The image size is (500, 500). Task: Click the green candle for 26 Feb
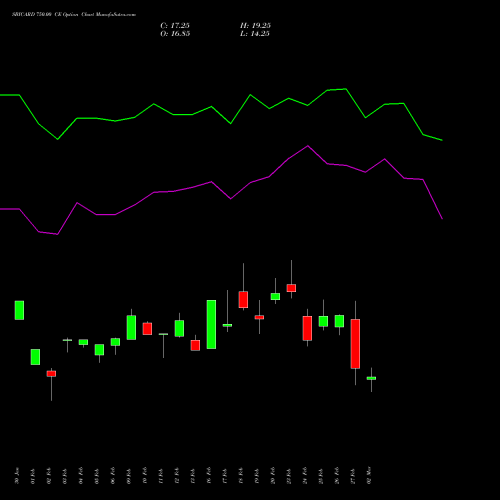[x=339, y=321]
